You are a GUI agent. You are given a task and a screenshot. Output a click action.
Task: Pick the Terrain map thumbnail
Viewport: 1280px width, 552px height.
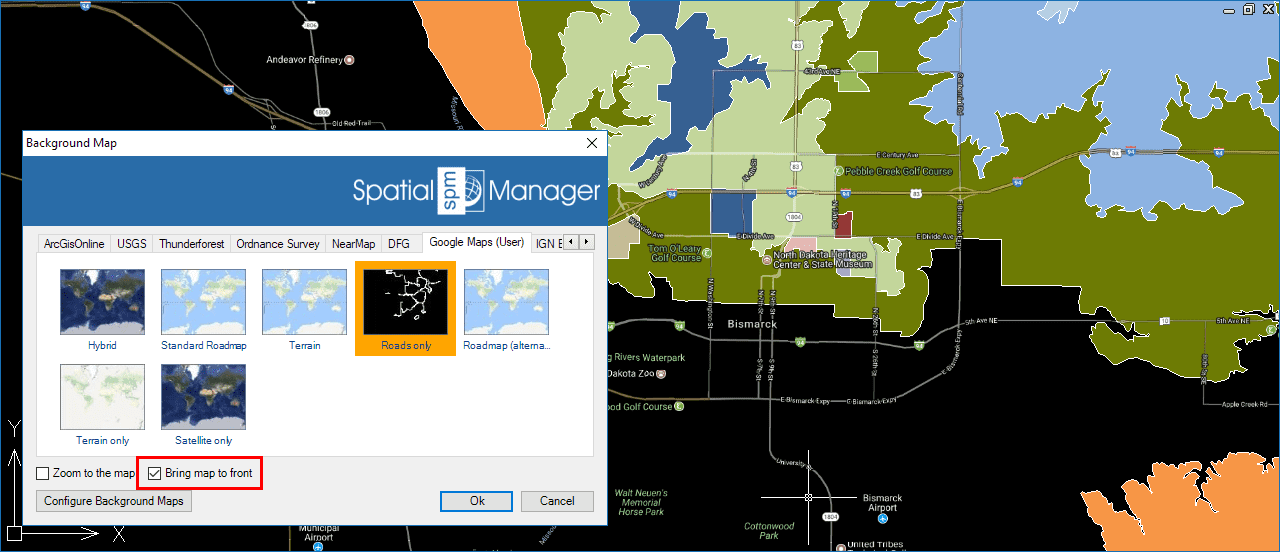coord(304,301)
